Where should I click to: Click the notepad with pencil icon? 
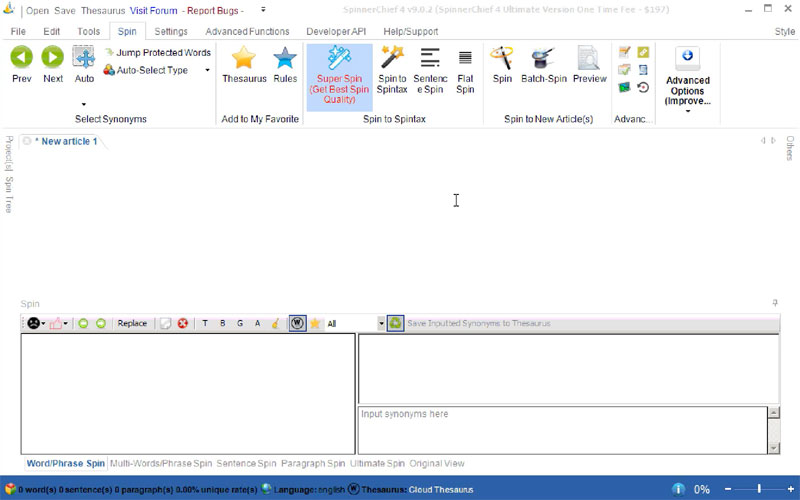[x=624, y=52]
